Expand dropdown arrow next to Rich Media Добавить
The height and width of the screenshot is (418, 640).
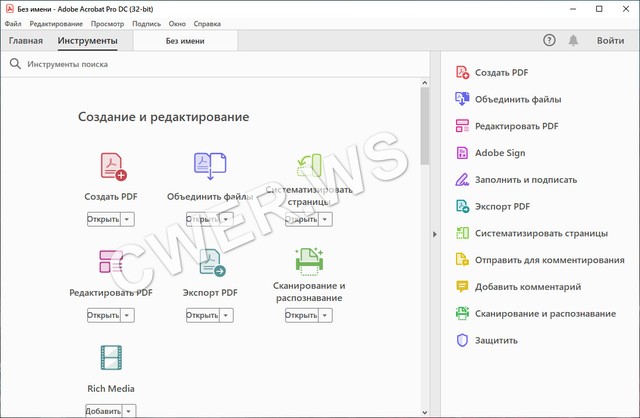tap(130, 410)
